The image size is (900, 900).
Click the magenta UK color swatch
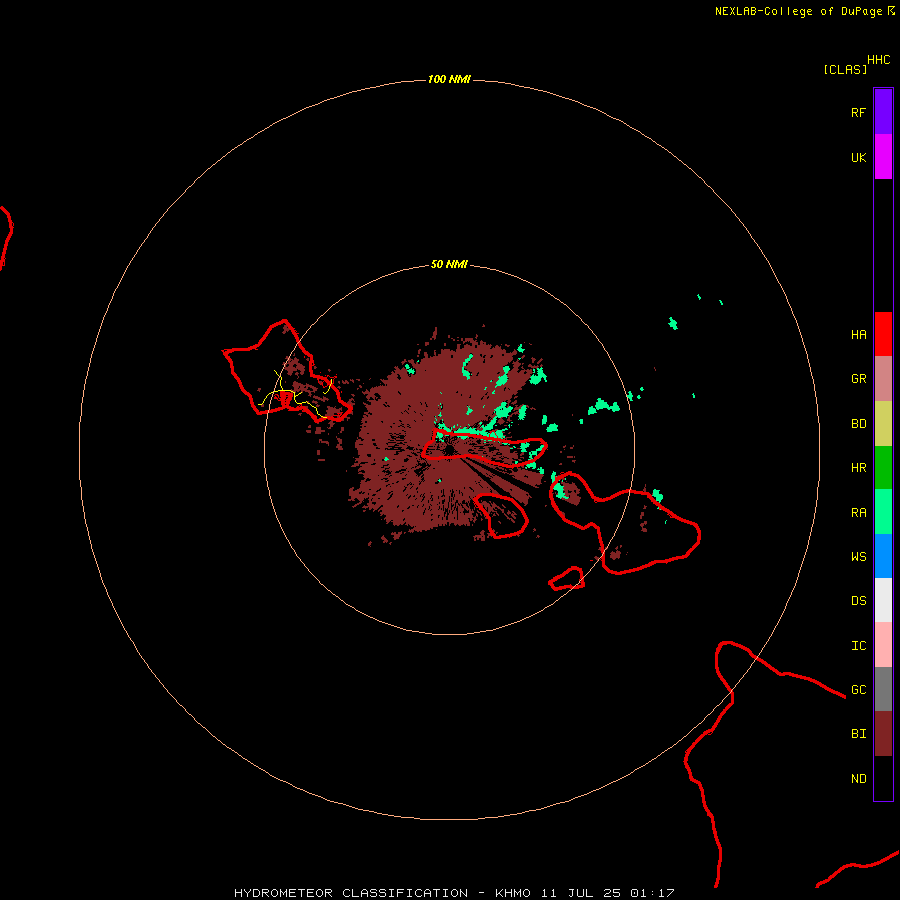point(883,157)
